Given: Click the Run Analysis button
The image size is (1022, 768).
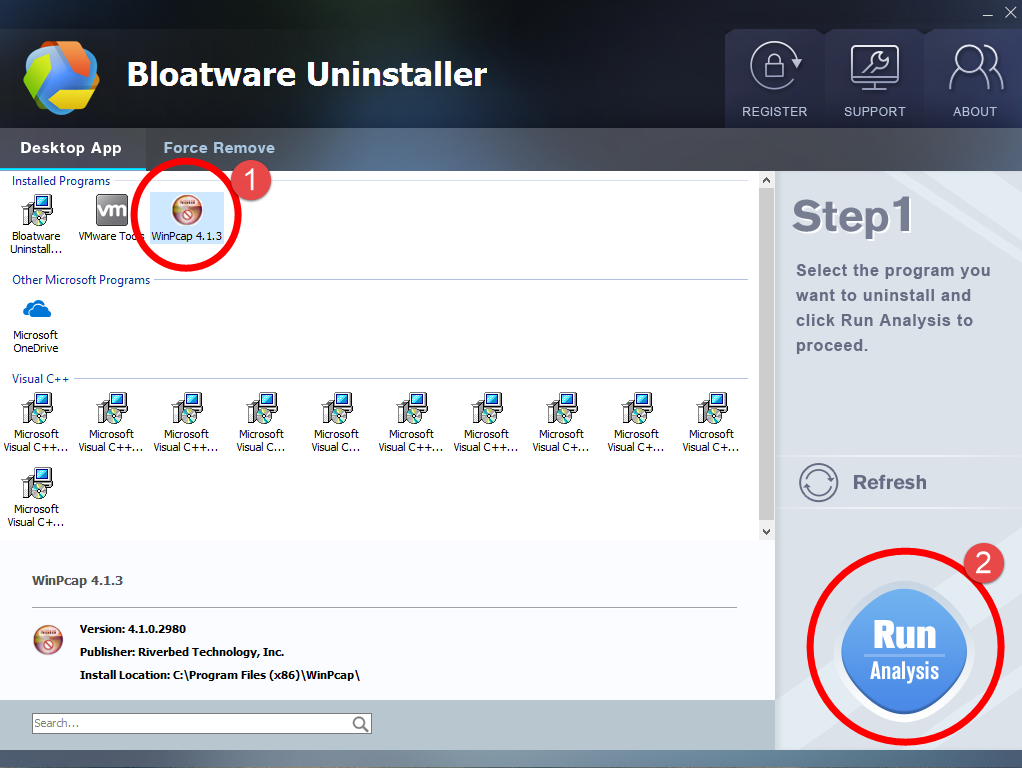Looking at the screenshot, I should point(904,650).
